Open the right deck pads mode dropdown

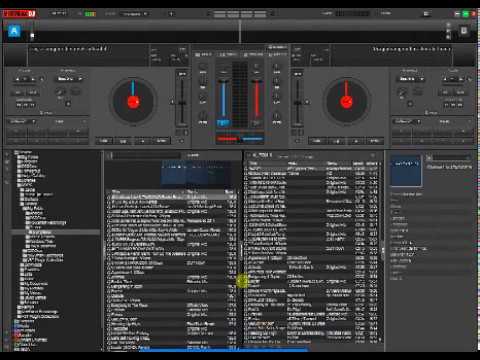point(406,122)
